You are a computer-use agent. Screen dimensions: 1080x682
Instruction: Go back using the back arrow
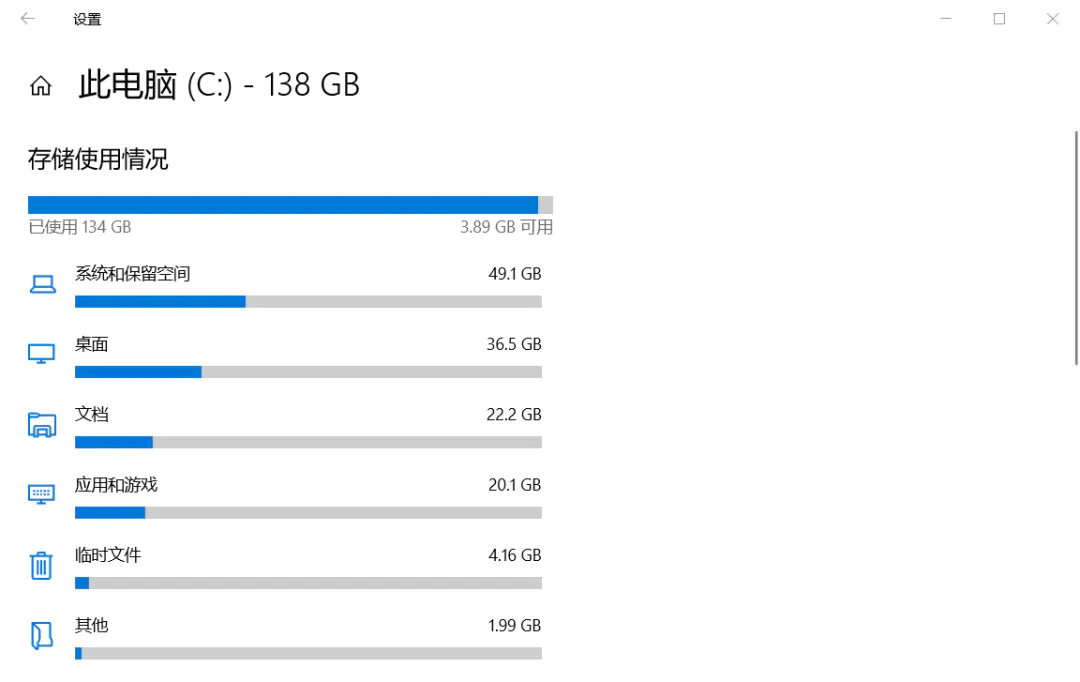(28, 19)
